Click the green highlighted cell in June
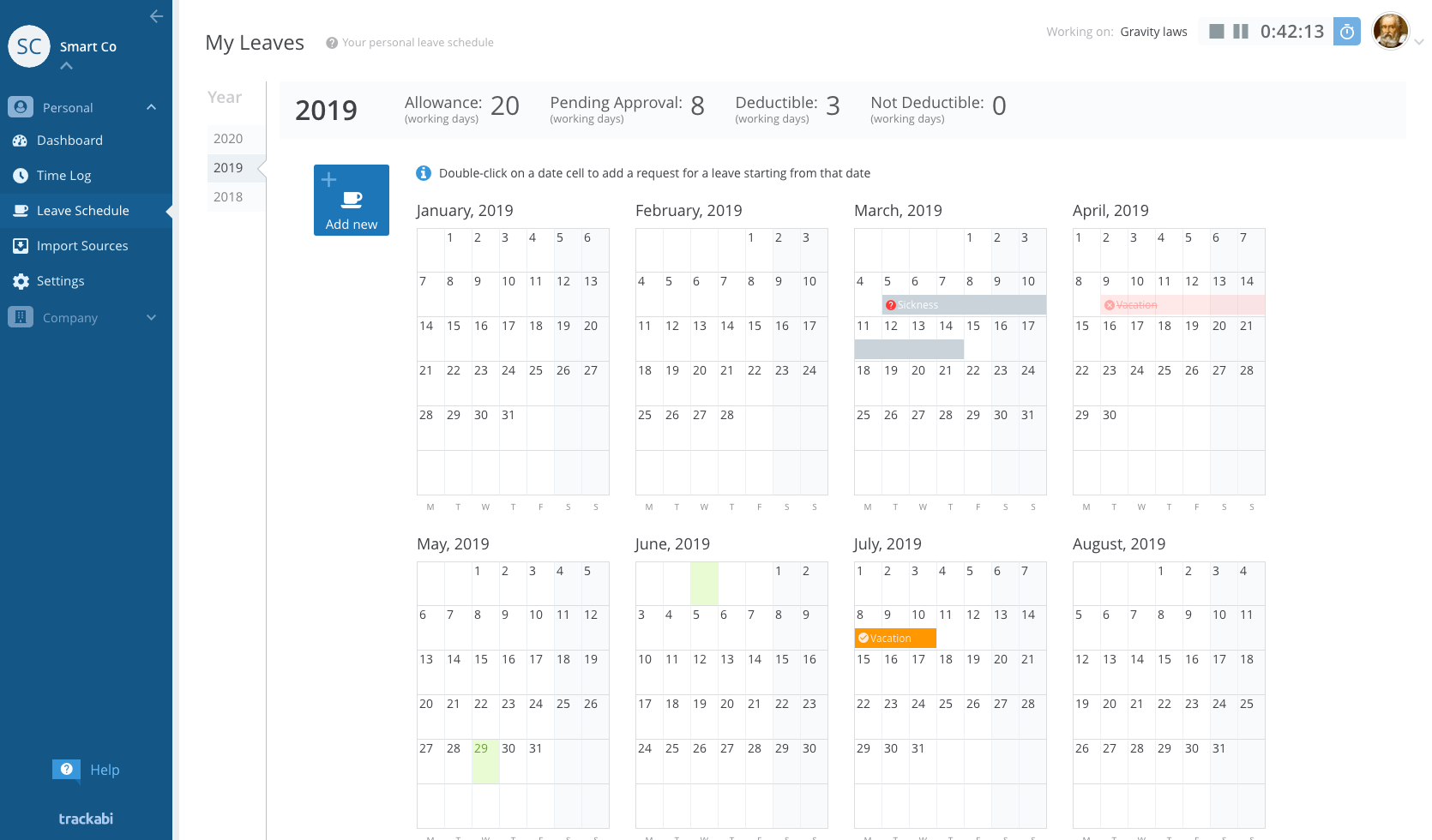The image size is (1432, 840). pos(704,584)
